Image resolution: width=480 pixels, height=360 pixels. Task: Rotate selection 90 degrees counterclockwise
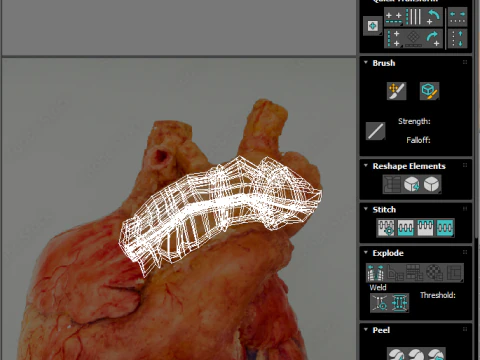(x=433, y=17)
